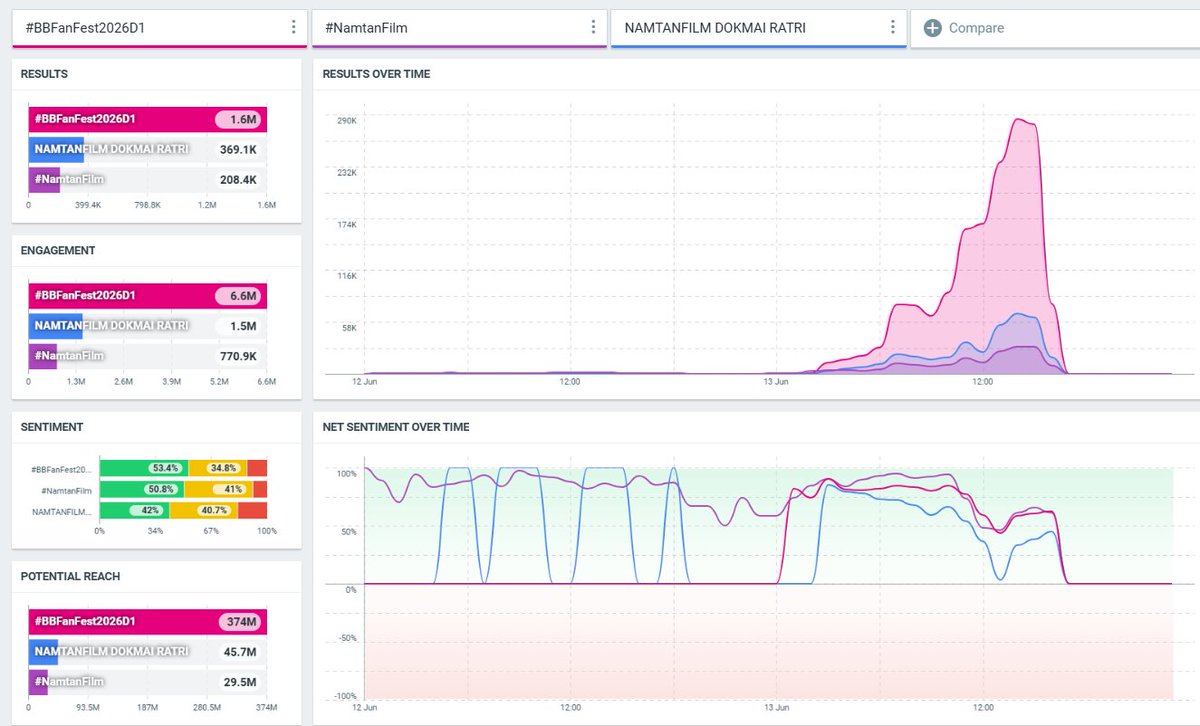Click the SENTIMENT panel heading
Screen dimensions: 1200x726
tap(52, 426)
